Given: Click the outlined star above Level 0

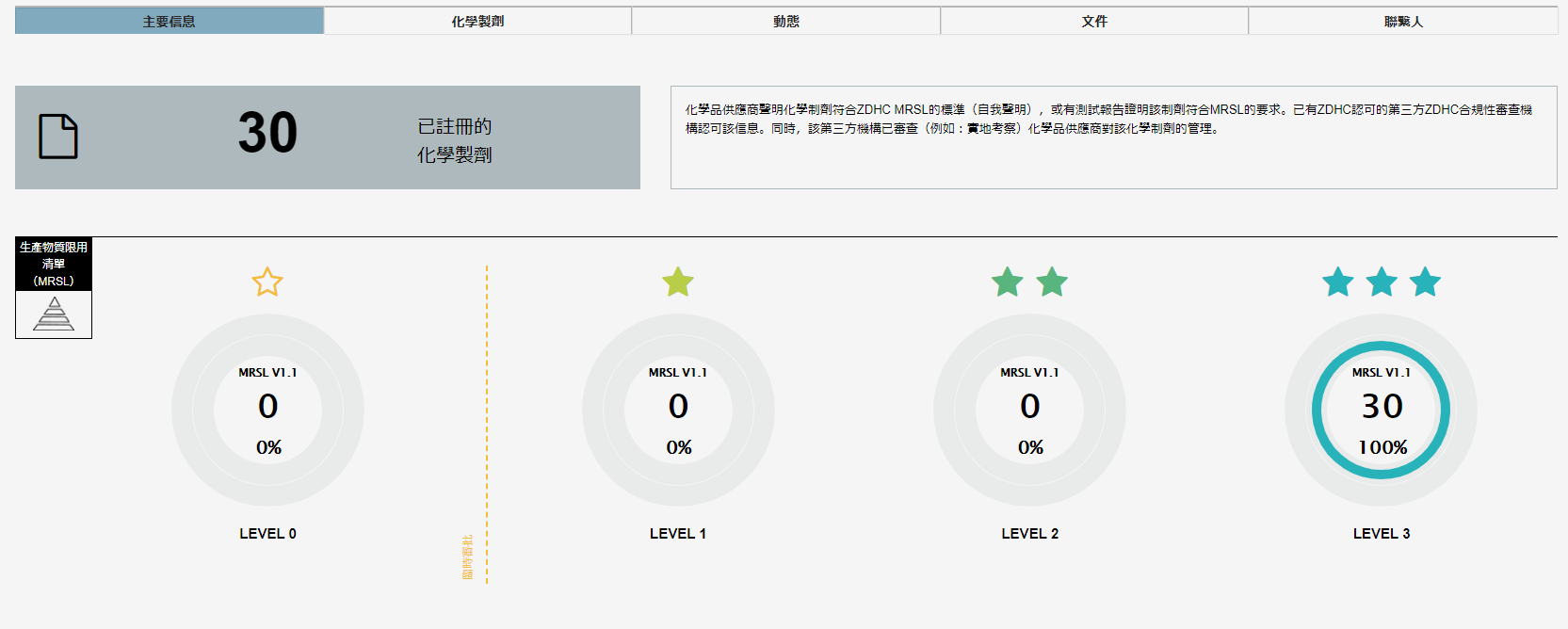Looking at the screenshot, I should pyautogui.click(x=267, y=282).
